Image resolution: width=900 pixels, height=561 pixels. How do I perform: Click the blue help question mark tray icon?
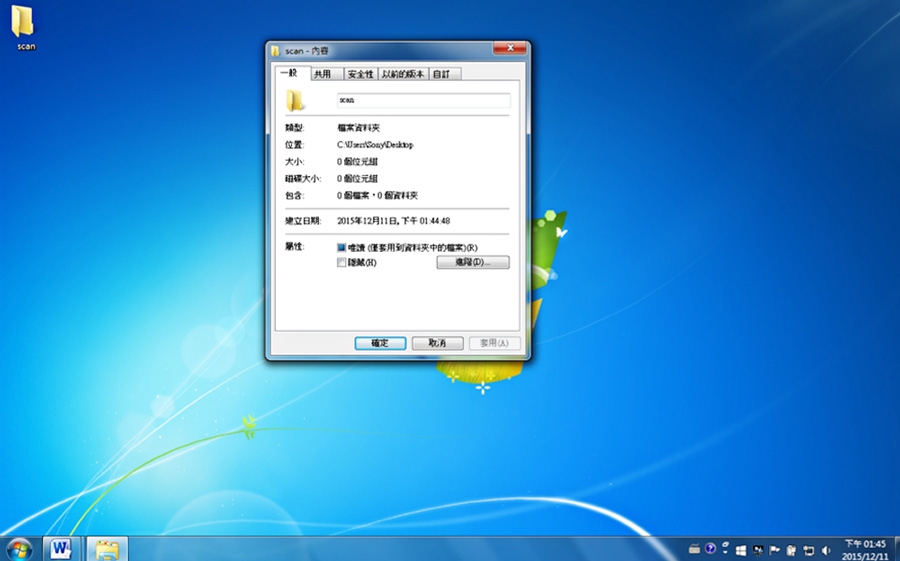[x=710, y=549]
